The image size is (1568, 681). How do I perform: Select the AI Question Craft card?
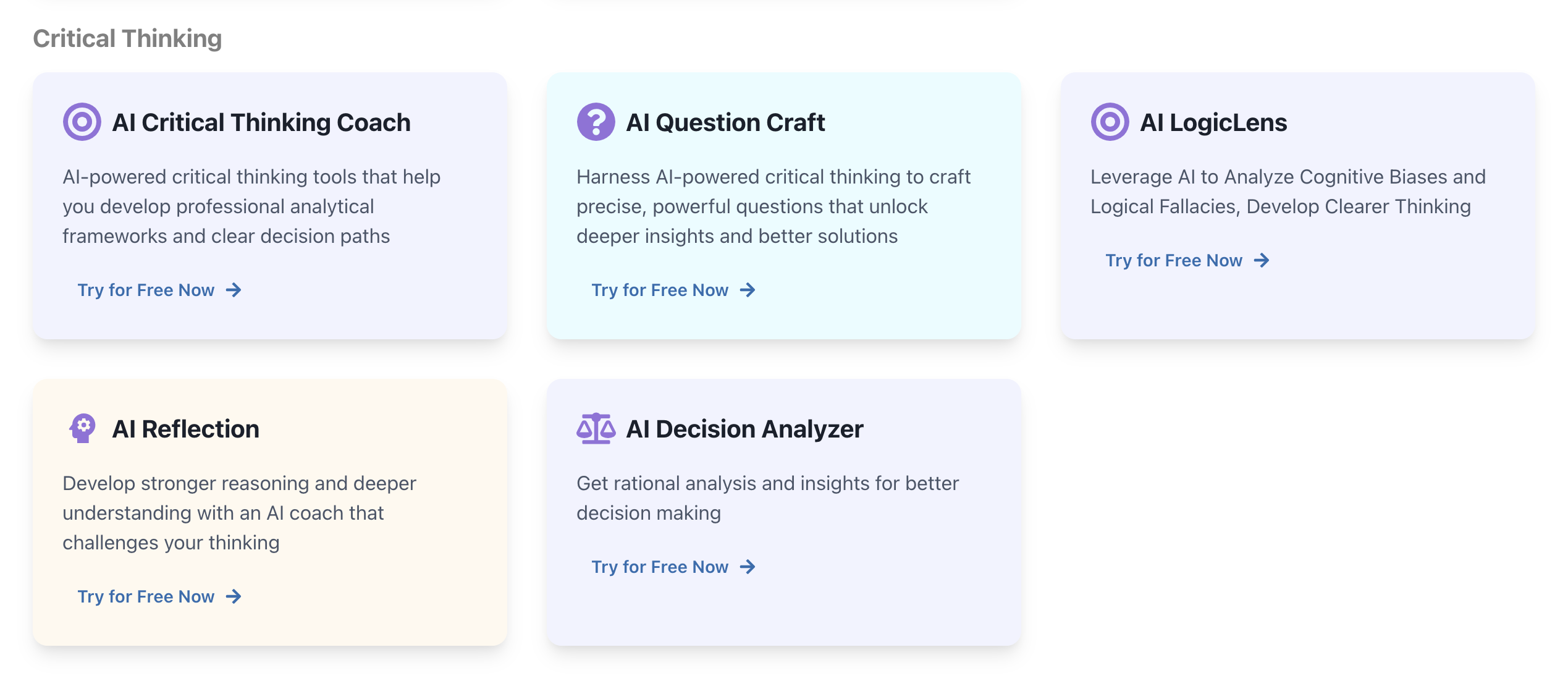(783, 206)
